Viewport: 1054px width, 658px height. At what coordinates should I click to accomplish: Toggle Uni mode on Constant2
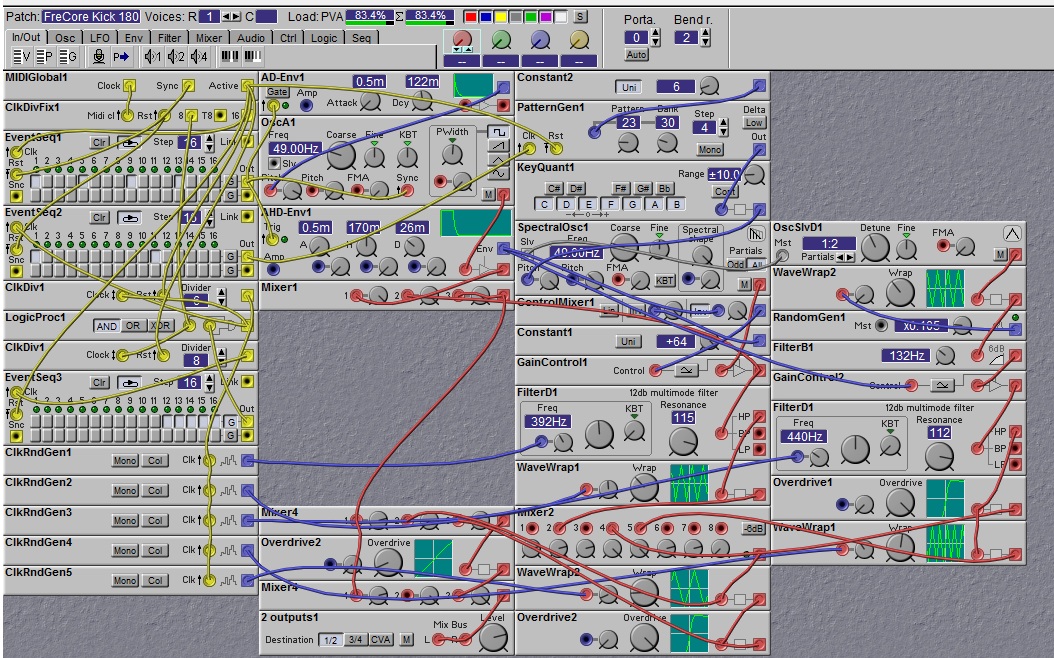click(629, 87)
